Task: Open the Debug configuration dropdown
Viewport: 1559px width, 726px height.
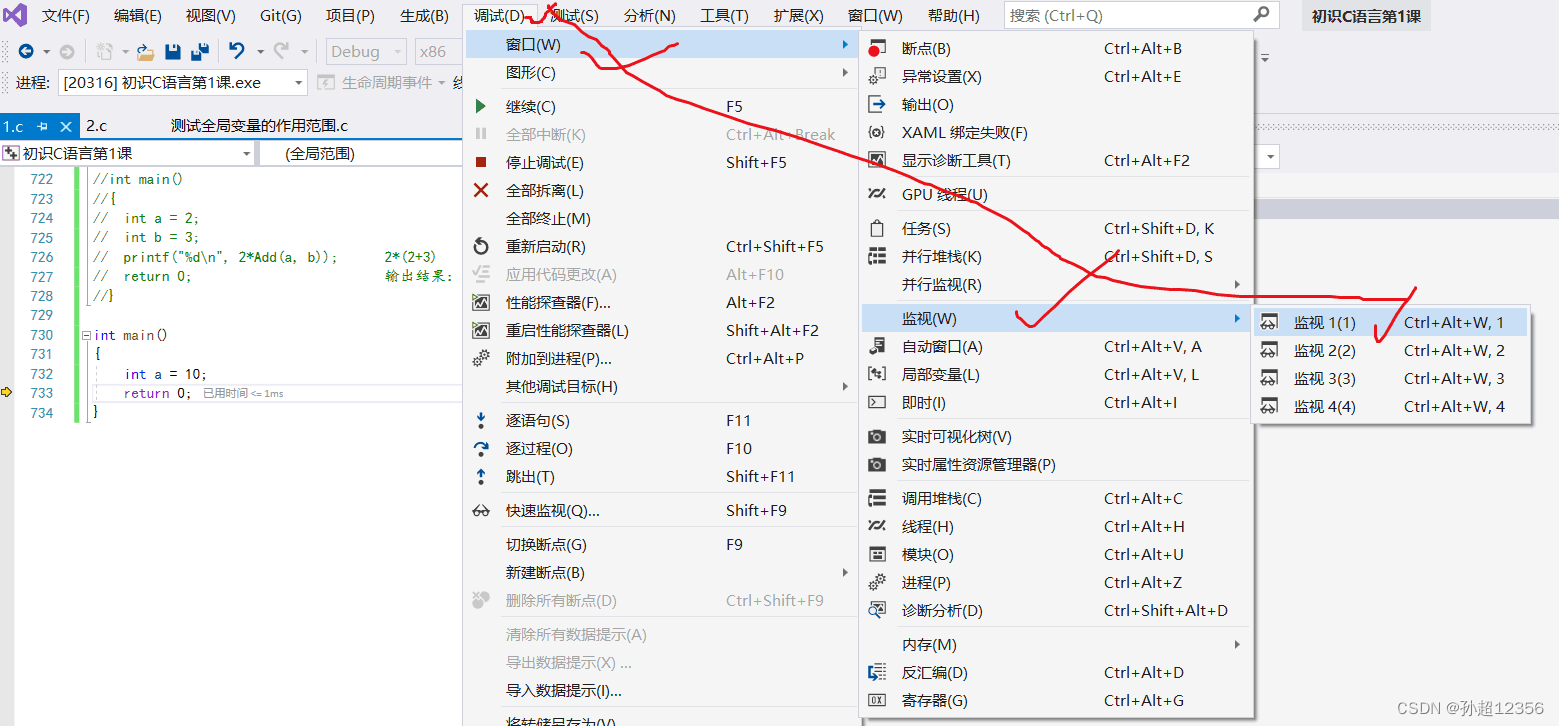Action: click(x=367, y=52)
